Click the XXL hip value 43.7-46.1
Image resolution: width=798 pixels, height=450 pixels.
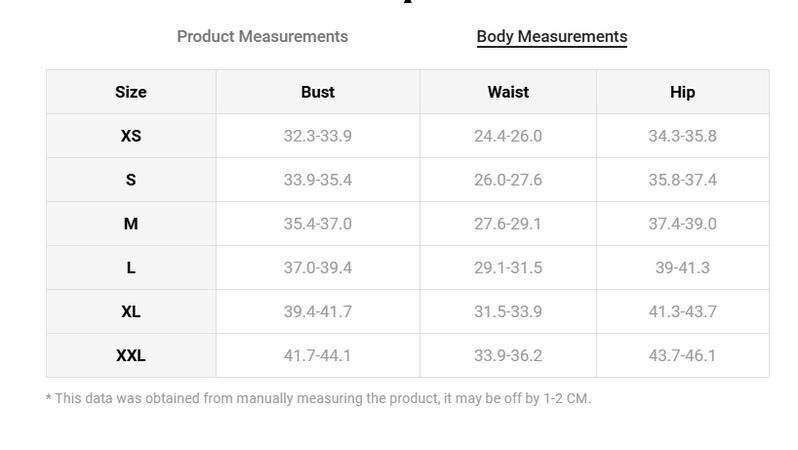(x=682, y=355)
